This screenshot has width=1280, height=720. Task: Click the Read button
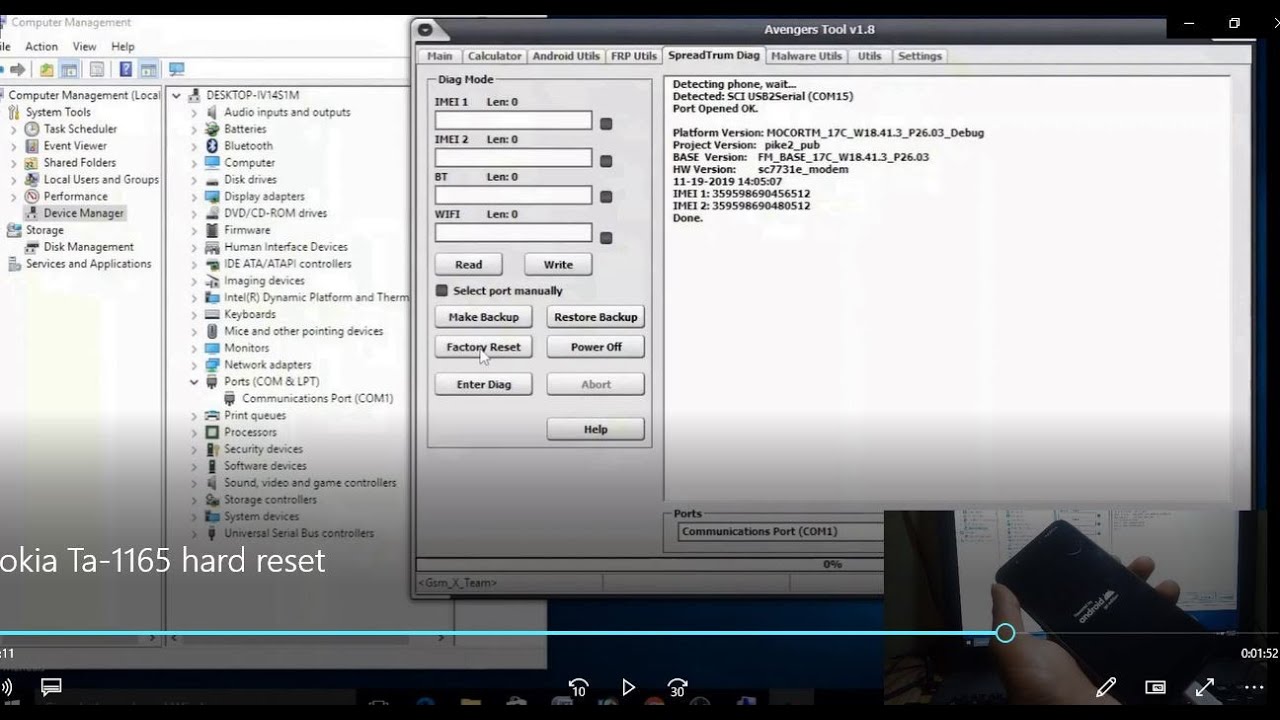[469, 265]
